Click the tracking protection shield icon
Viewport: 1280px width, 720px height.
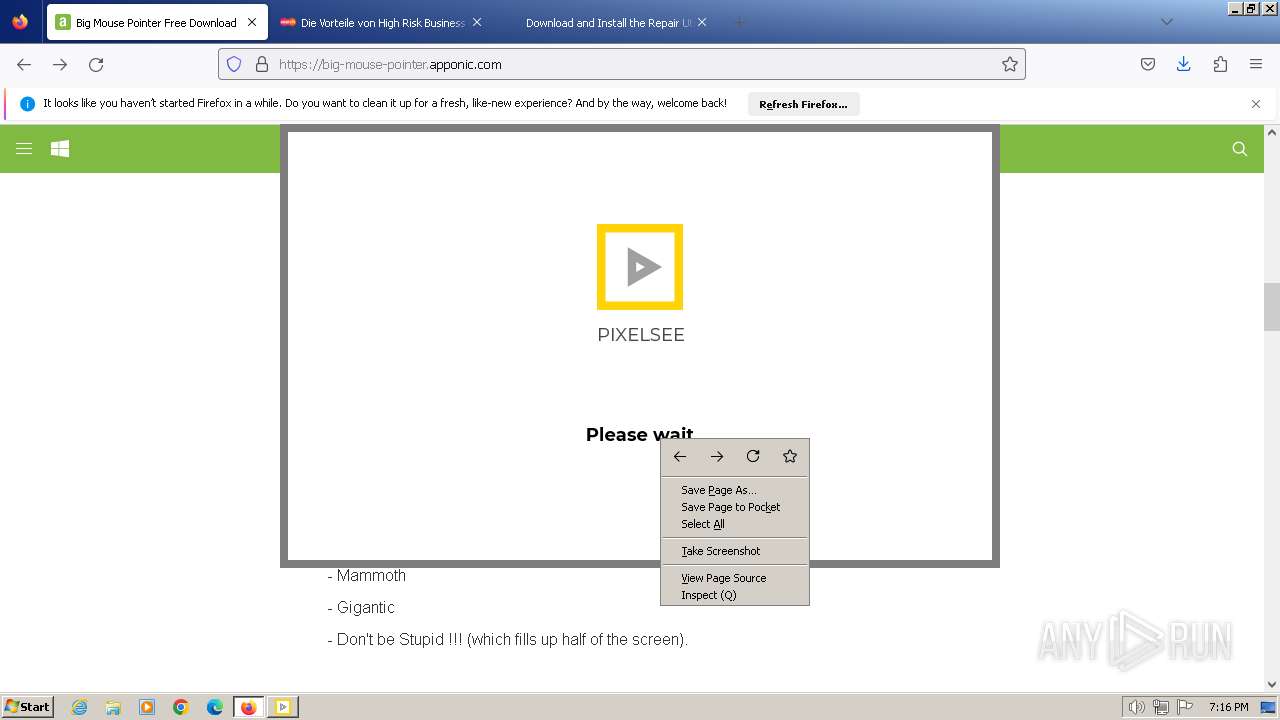pos(234,64)
